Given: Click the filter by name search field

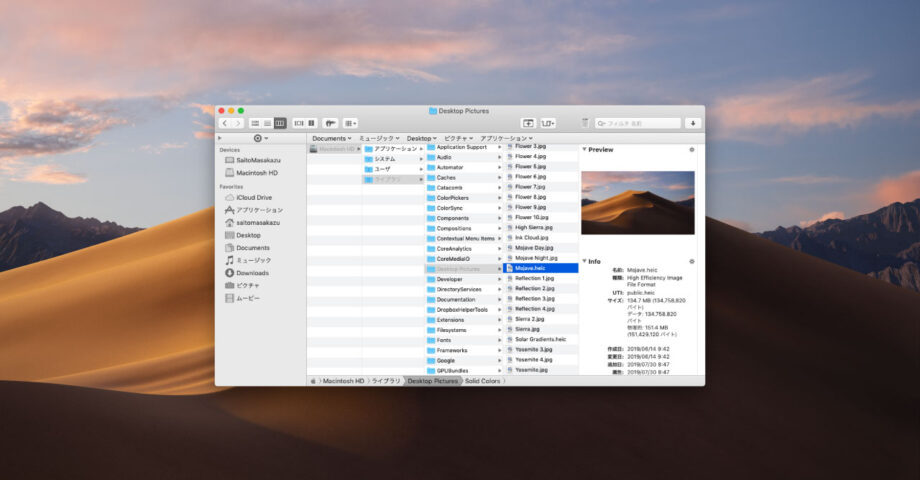Looking at the screenshot, I should (x=640, y=123).
